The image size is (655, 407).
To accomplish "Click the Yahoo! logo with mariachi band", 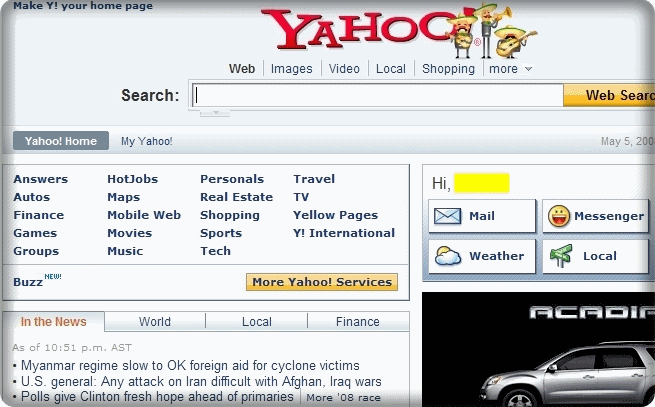I will tap(399, 31).
